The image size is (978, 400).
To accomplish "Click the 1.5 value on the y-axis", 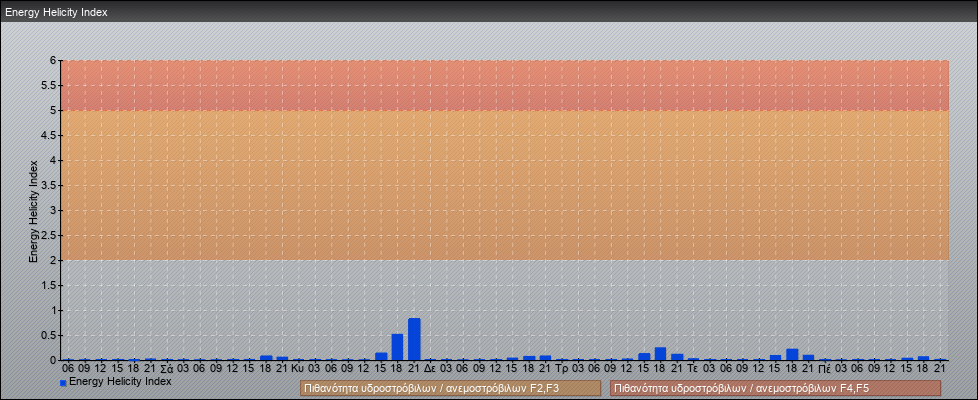I will pyautogui.click(x=49, y=285).
